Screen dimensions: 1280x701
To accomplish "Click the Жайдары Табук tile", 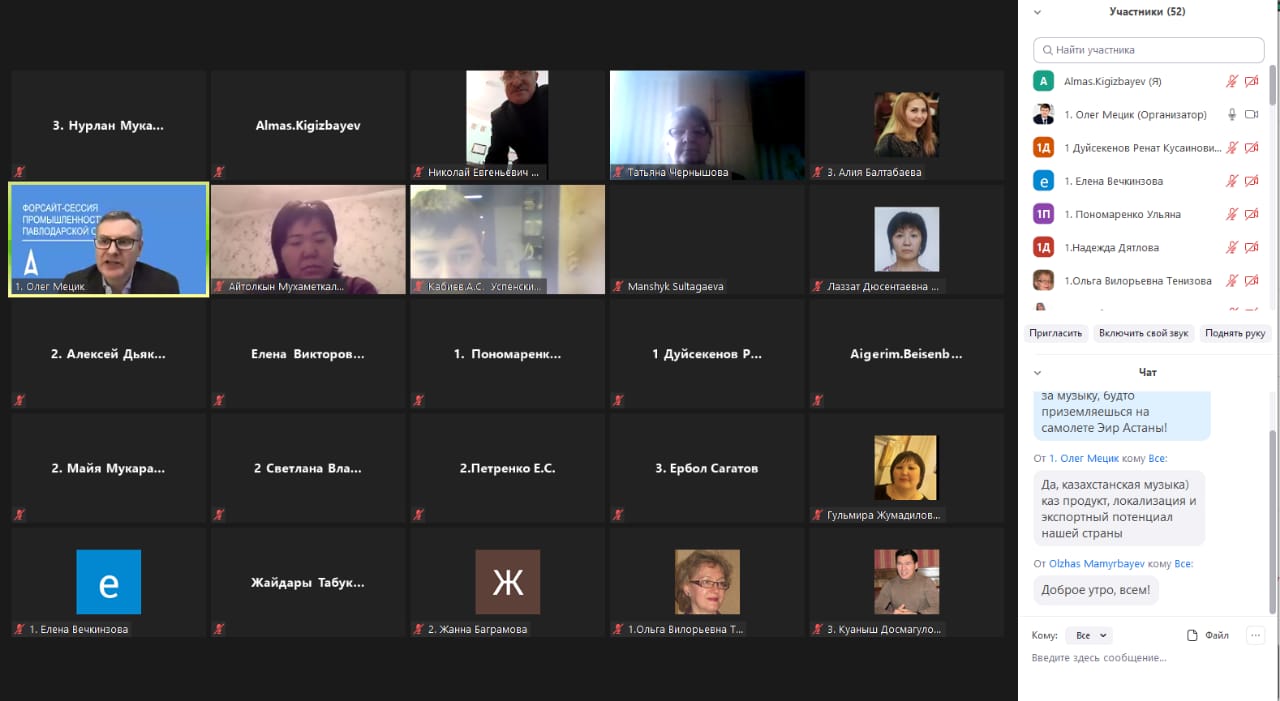I will point(308,582).
